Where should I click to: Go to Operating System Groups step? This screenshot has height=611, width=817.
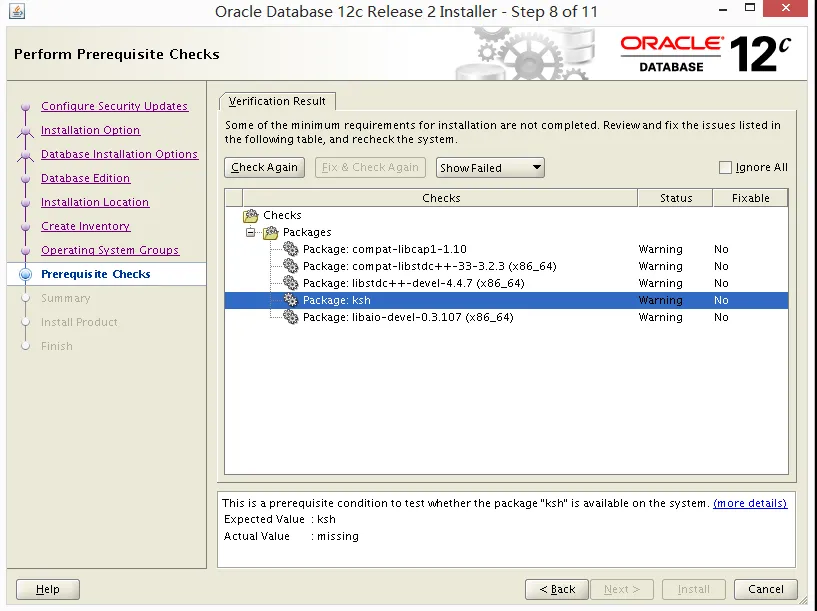click(110, 250)
